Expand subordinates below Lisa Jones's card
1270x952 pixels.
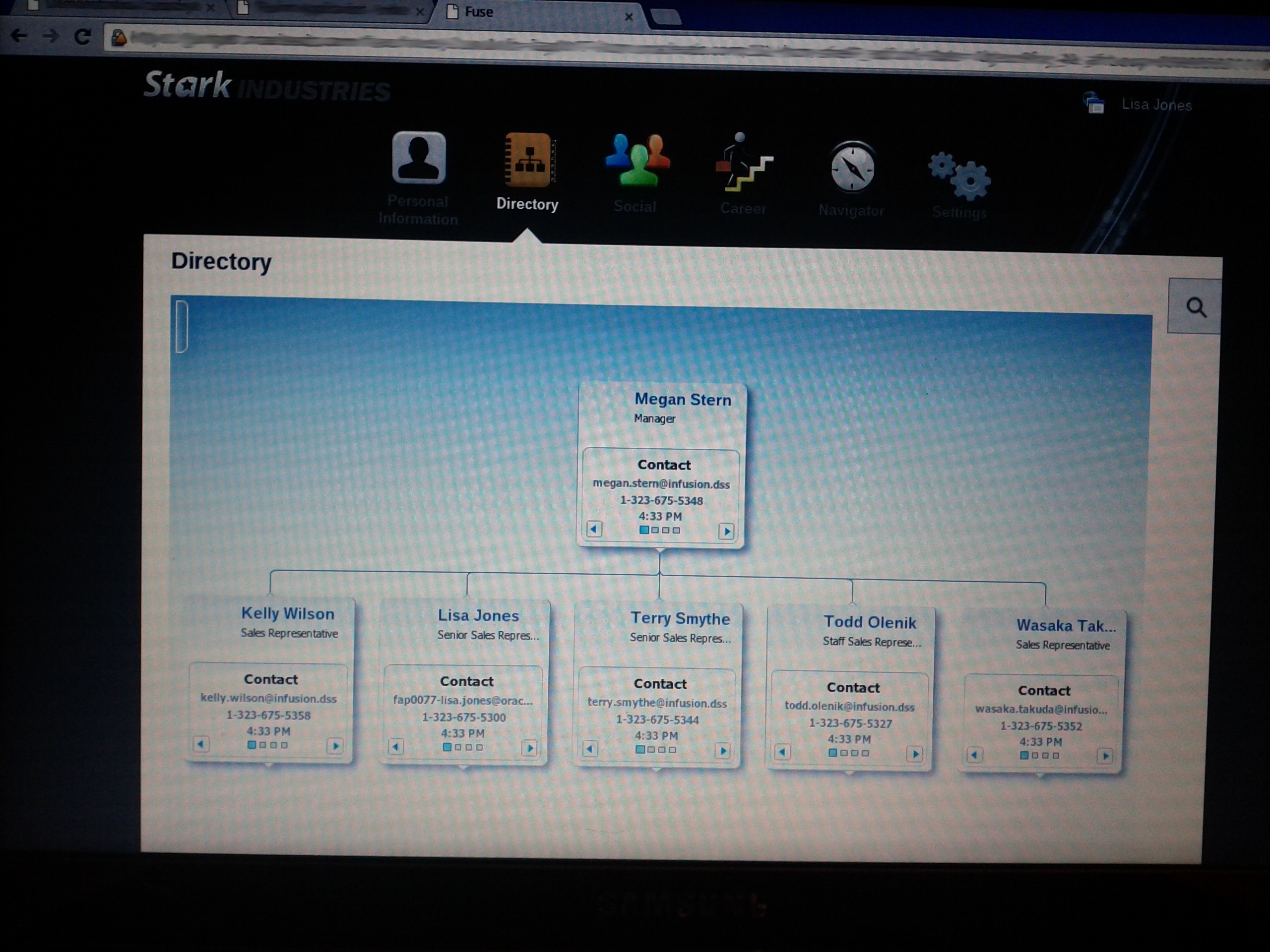click(464, 768)
